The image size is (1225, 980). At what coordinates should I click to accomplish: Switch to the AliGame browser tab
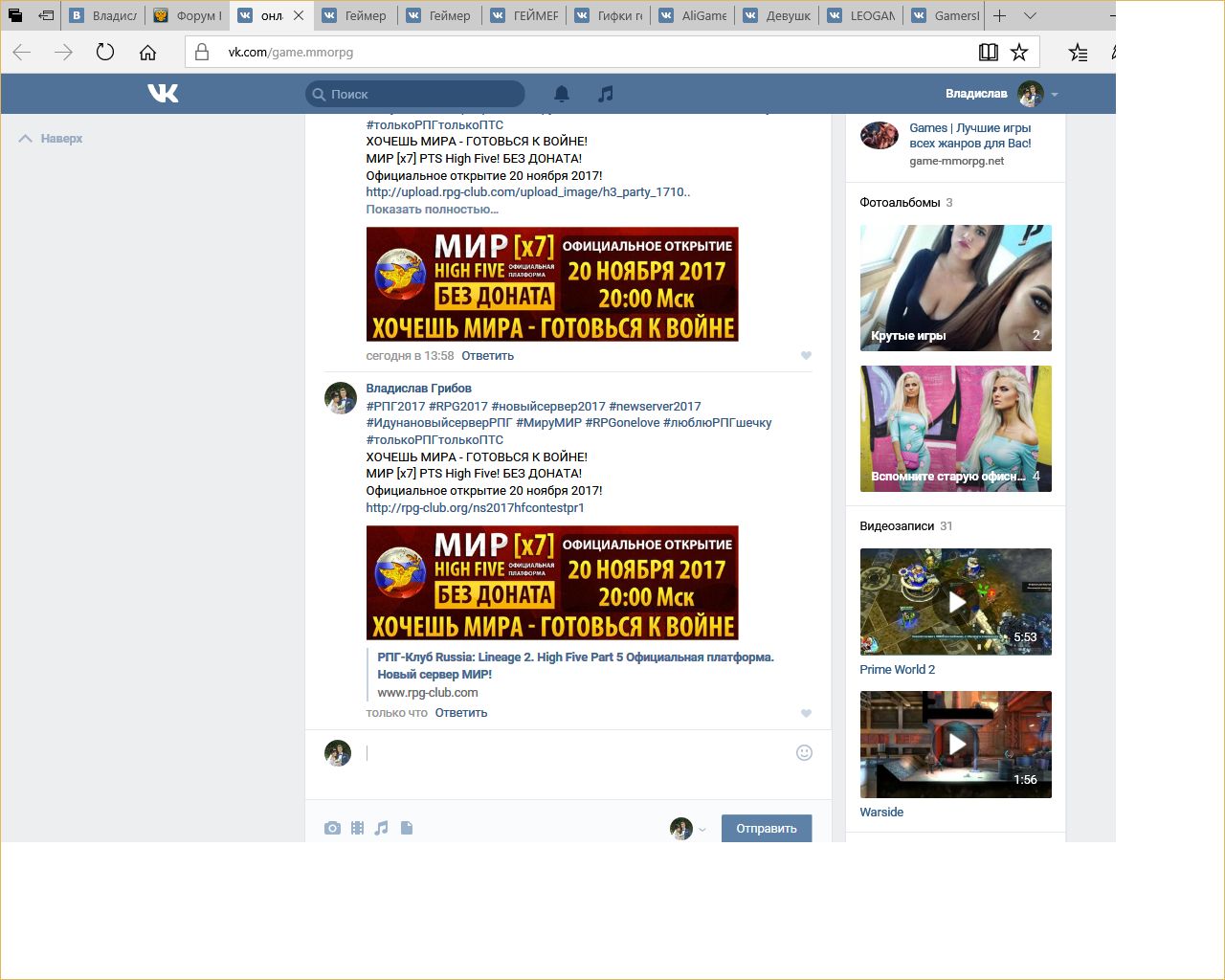coord(693,15)
